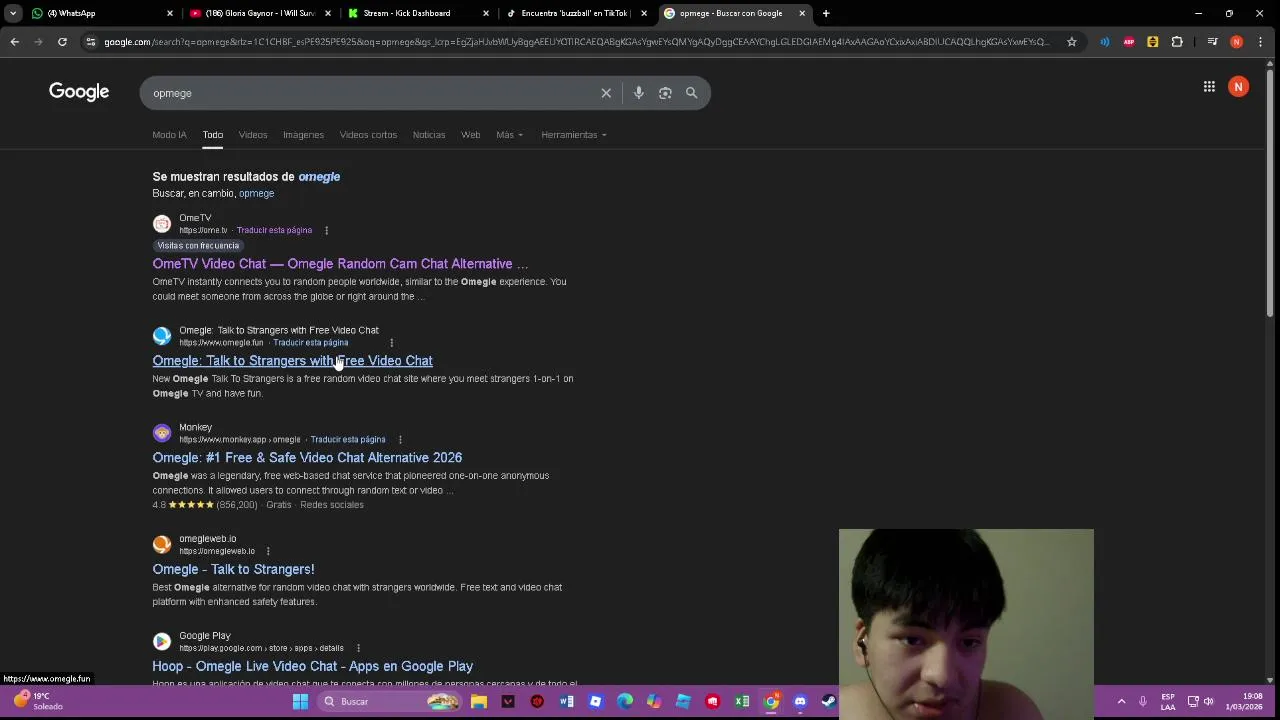Select the Videos cortos filter
The image size is (1280, 720).
coord(368,135)
